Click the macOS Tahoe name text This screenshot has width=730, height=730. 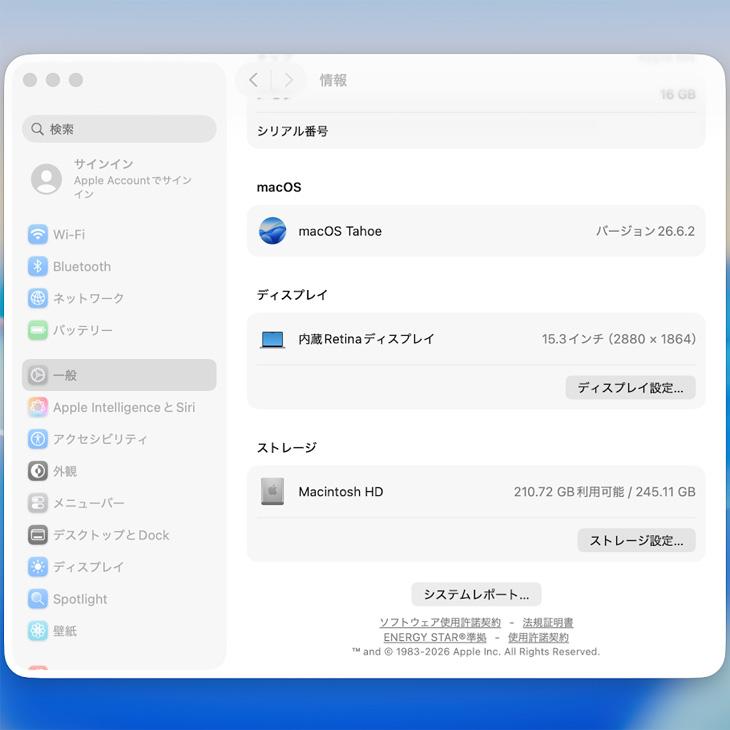coord(340,231)
